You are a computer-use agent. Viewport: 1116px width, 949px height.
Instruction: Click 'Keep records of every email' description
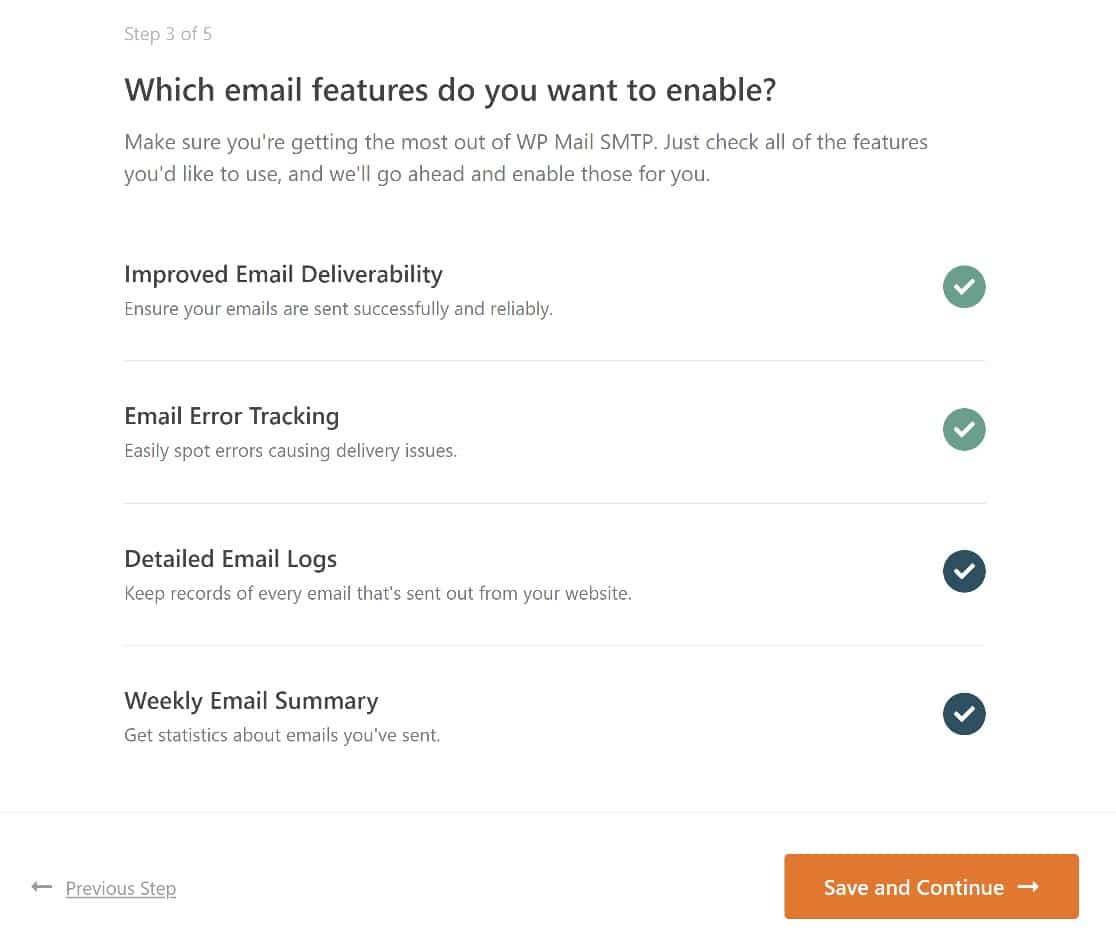(378, 593)
